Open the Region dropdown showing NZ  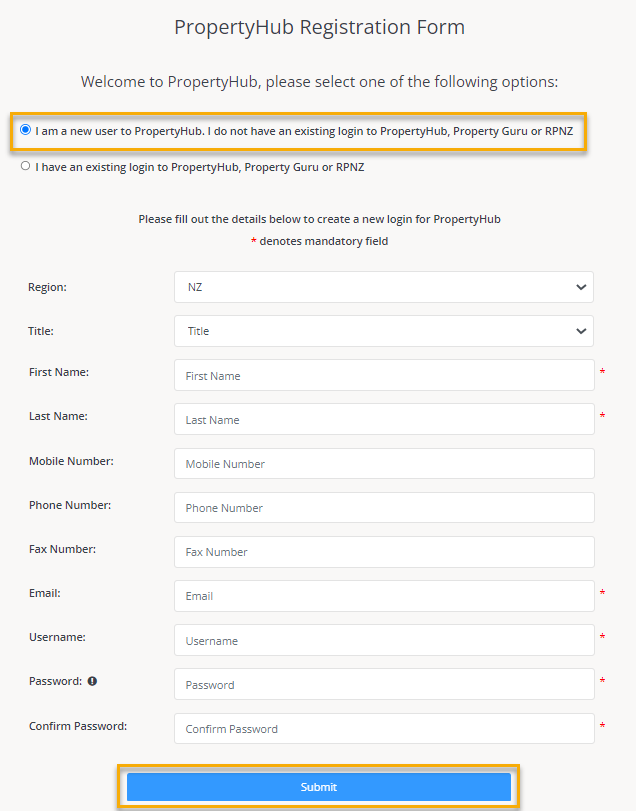[384, 287]
